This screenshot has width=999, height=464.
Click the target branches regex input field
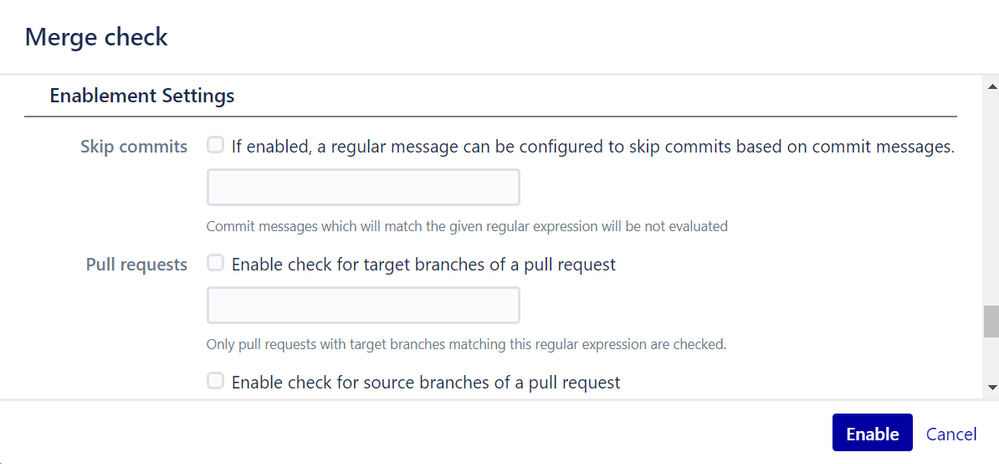point(363,305)
